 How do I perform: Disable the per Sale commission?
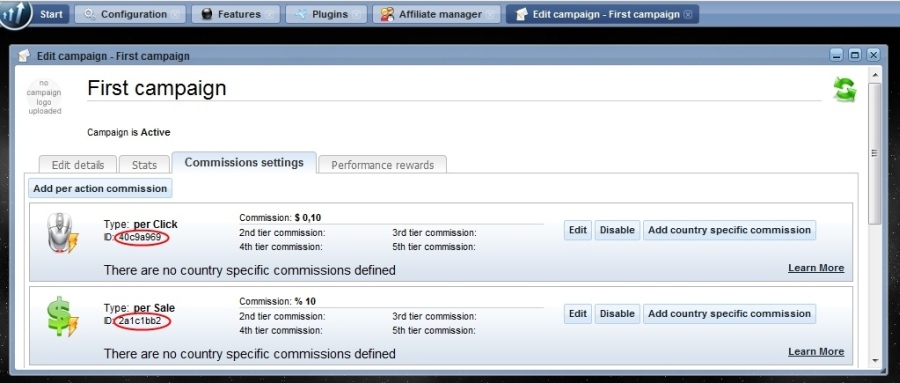[x=617, y=314]
